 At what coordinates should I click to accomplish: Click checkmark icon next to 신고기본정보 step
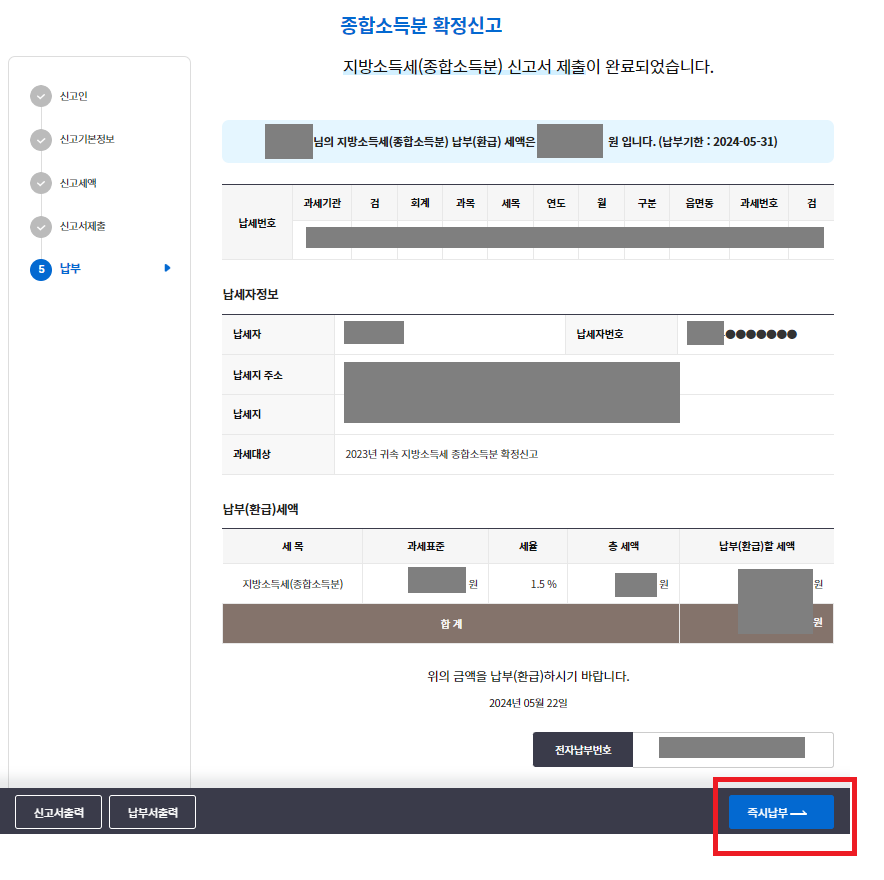40,140
